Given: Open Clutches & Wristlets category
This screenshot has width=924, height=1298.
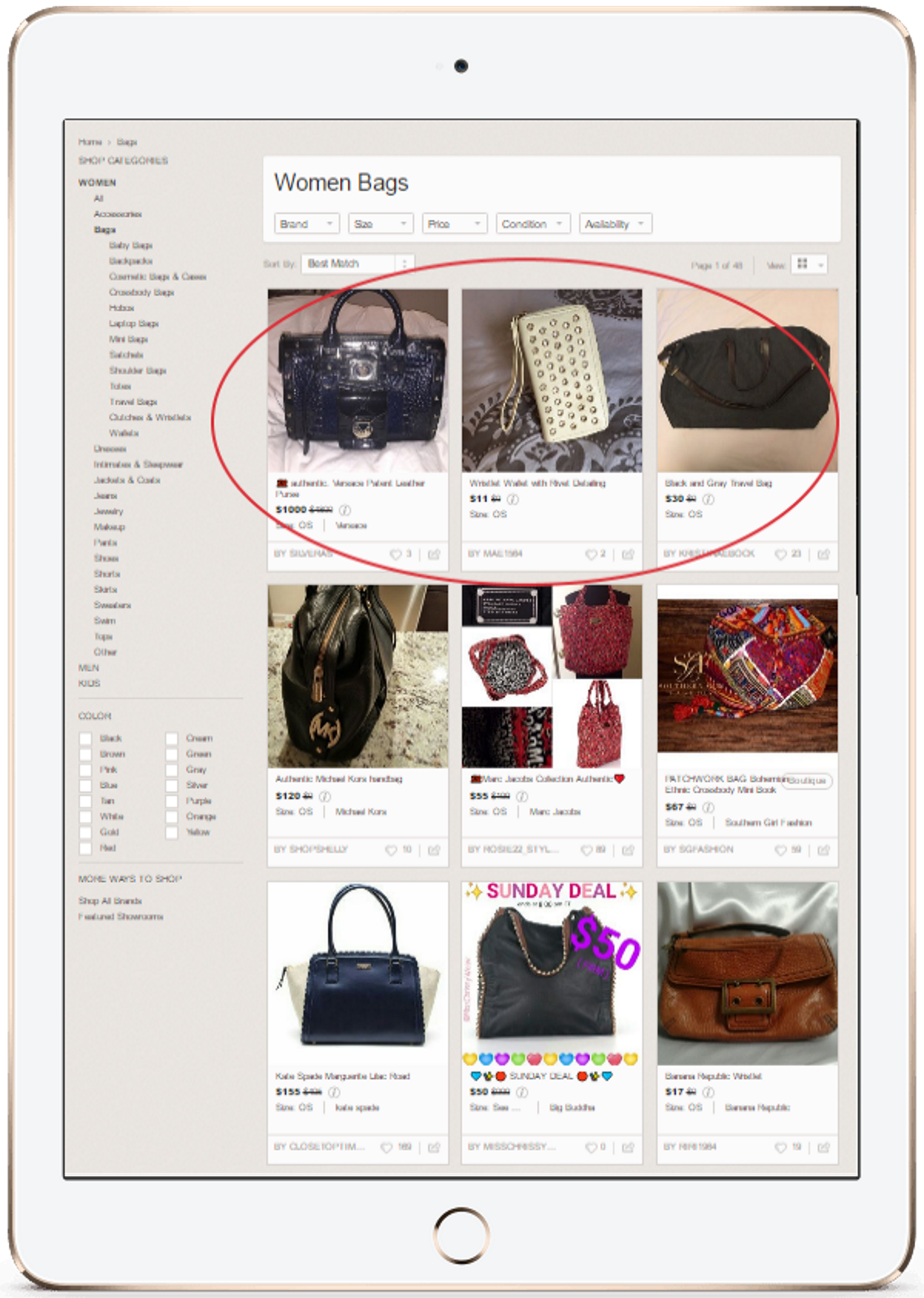Looking at the screenshot, I should click(x=149, y=417).
